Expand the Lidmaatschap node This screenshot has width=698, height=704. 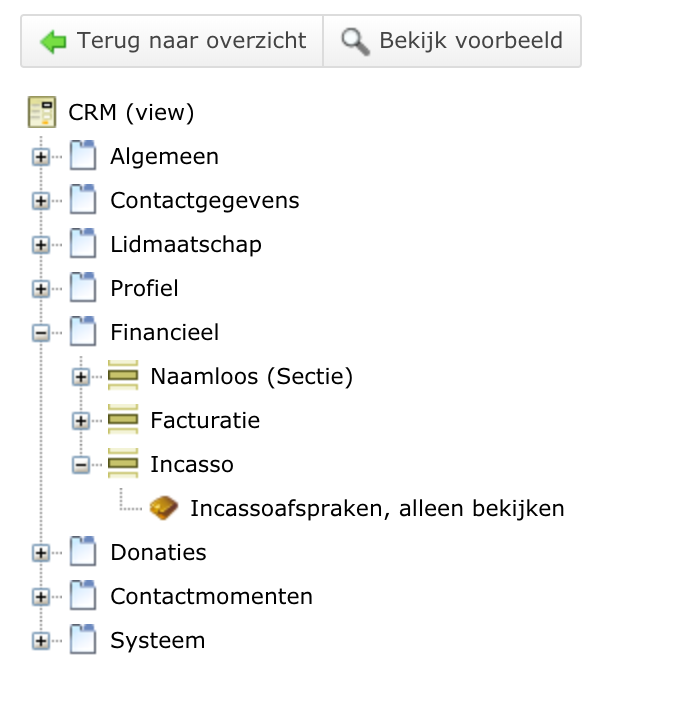[x=41, y=245]
